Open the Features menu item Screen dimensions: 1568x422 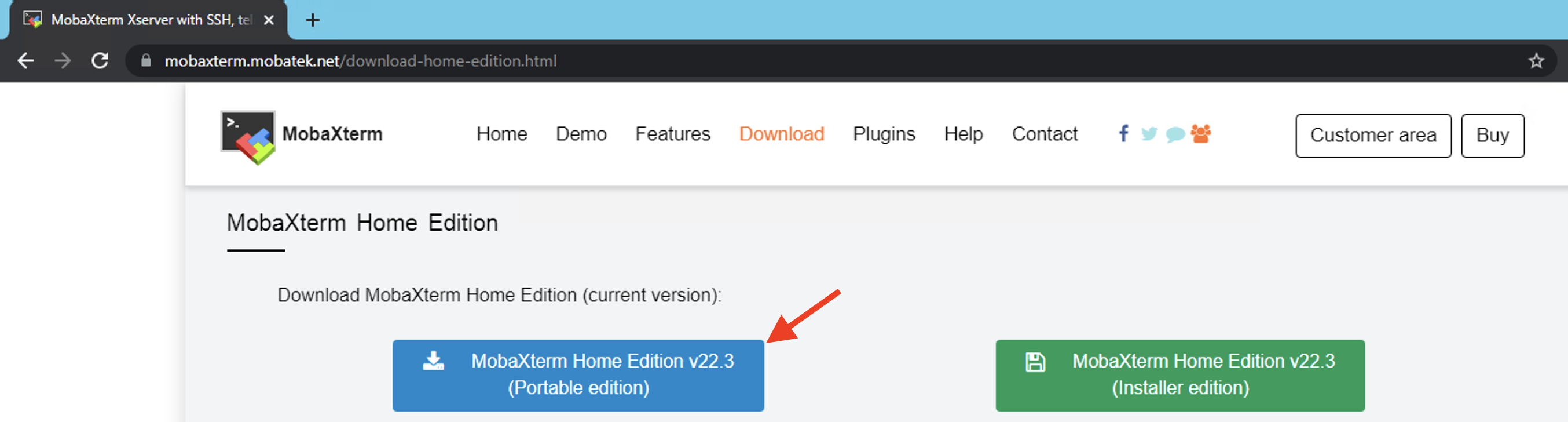[672, 134]
